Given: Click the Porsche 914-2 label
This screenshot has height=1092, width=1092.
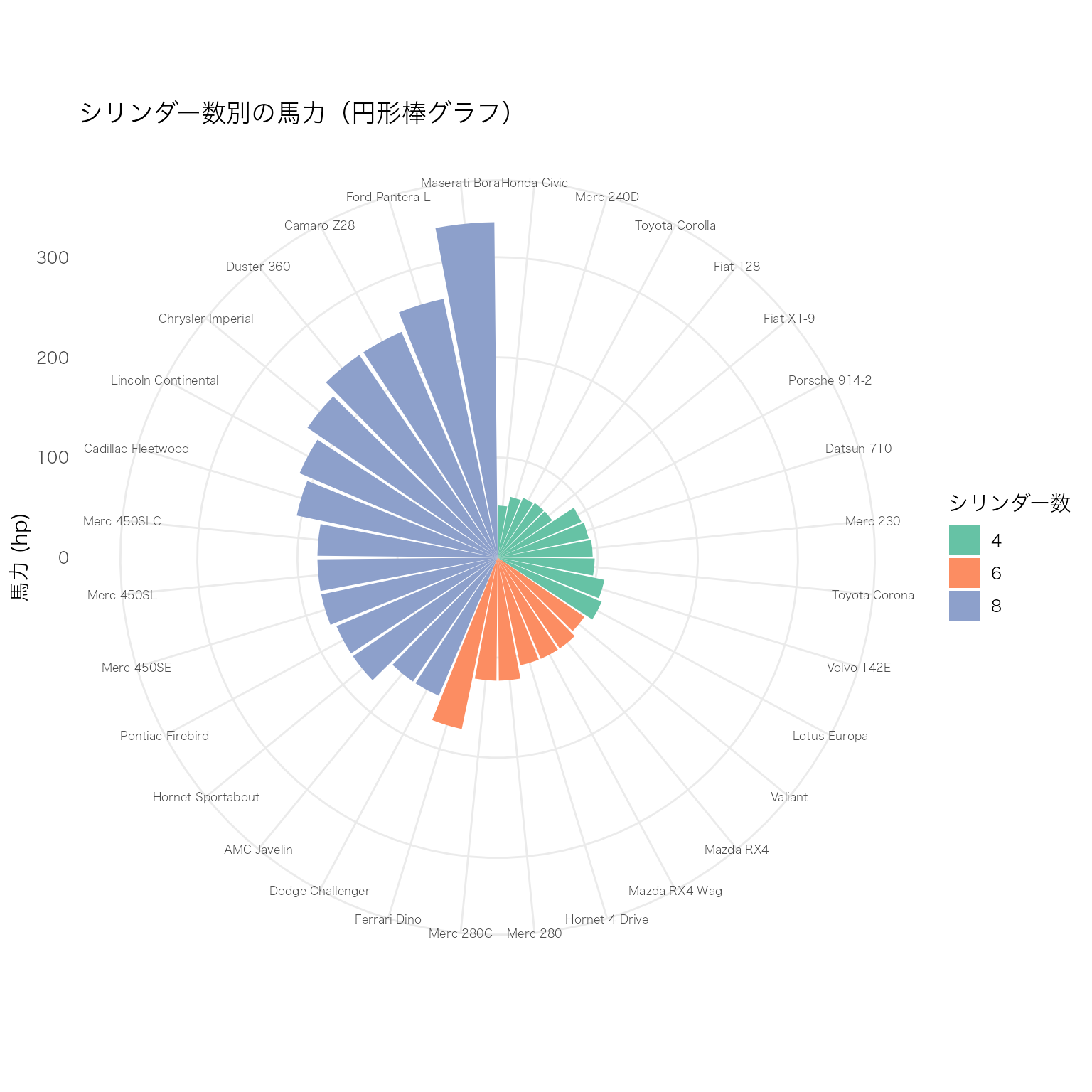Looking at the screenshot, I should tap(830, 380).
